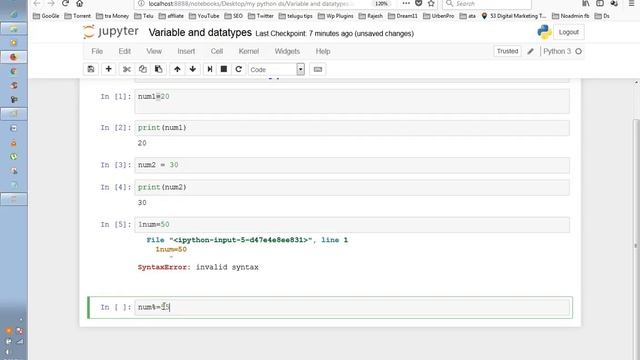This screenshot has width=640, height=360.
Task: Open browser hamburger menu
Action: click(631, 3)
